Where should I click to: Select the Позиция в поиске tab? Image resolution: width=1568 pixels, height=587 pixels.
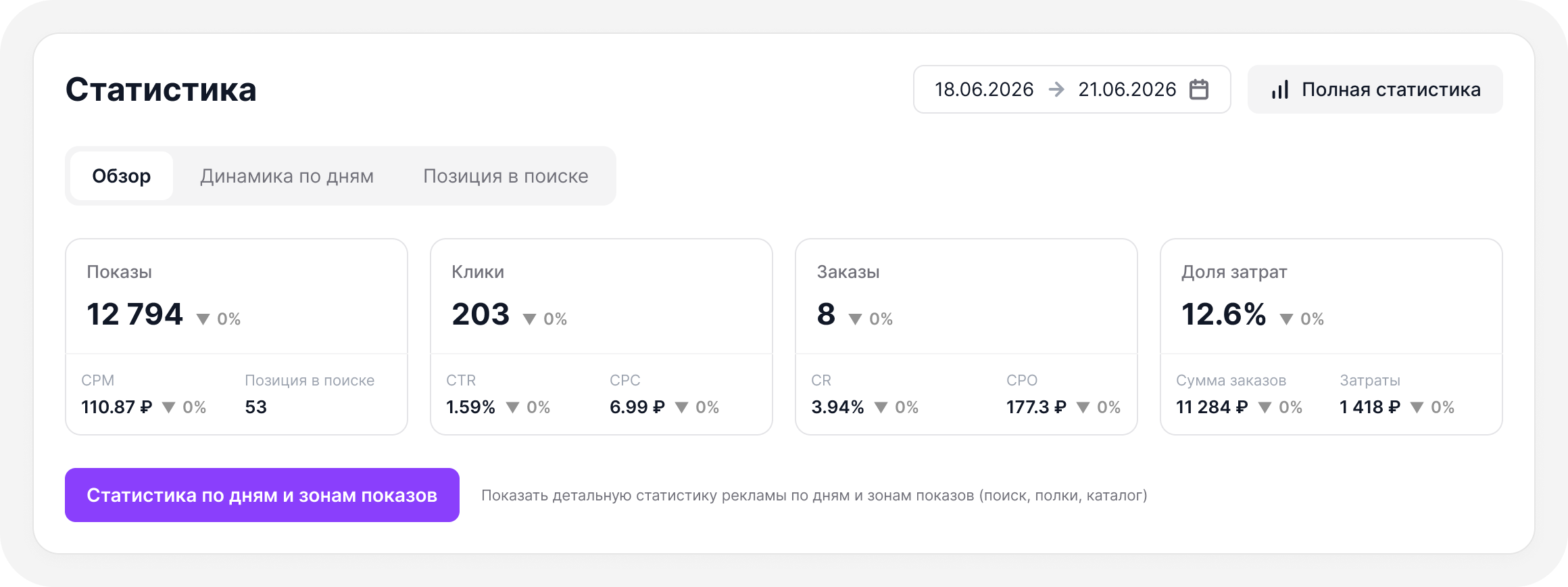(x=506, y=176)
